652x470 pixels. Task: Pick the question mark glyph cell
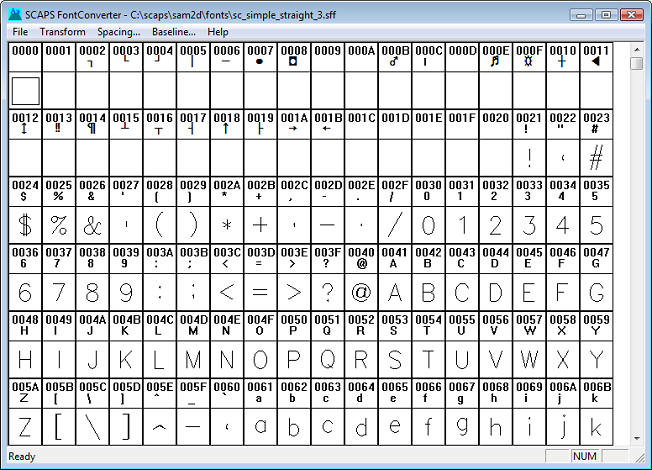327,292
